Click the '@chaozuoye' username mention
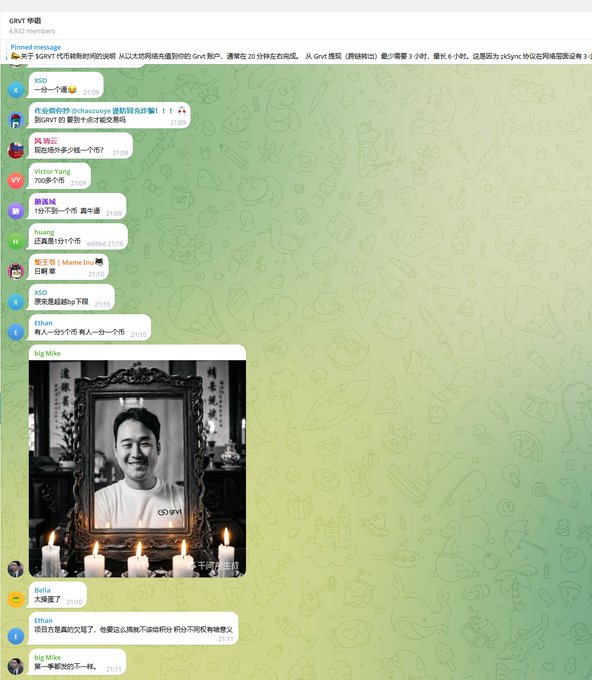The image size is (592, 680). click(x=91, y=111)
